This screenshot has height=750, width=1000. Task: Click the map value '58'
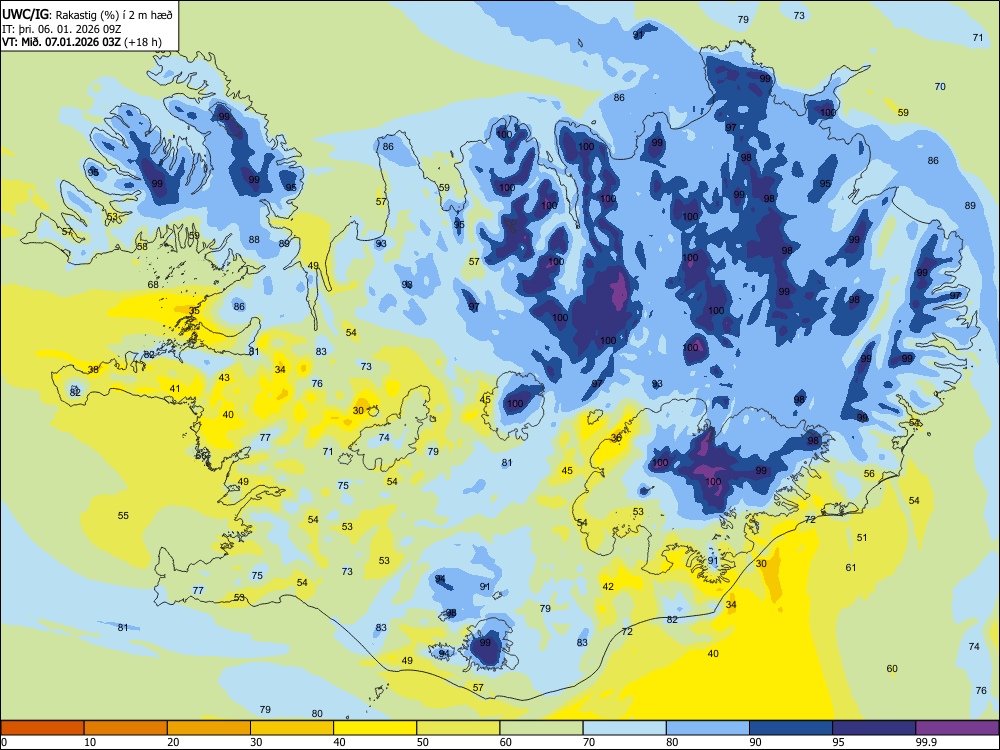tap(142, 246)
